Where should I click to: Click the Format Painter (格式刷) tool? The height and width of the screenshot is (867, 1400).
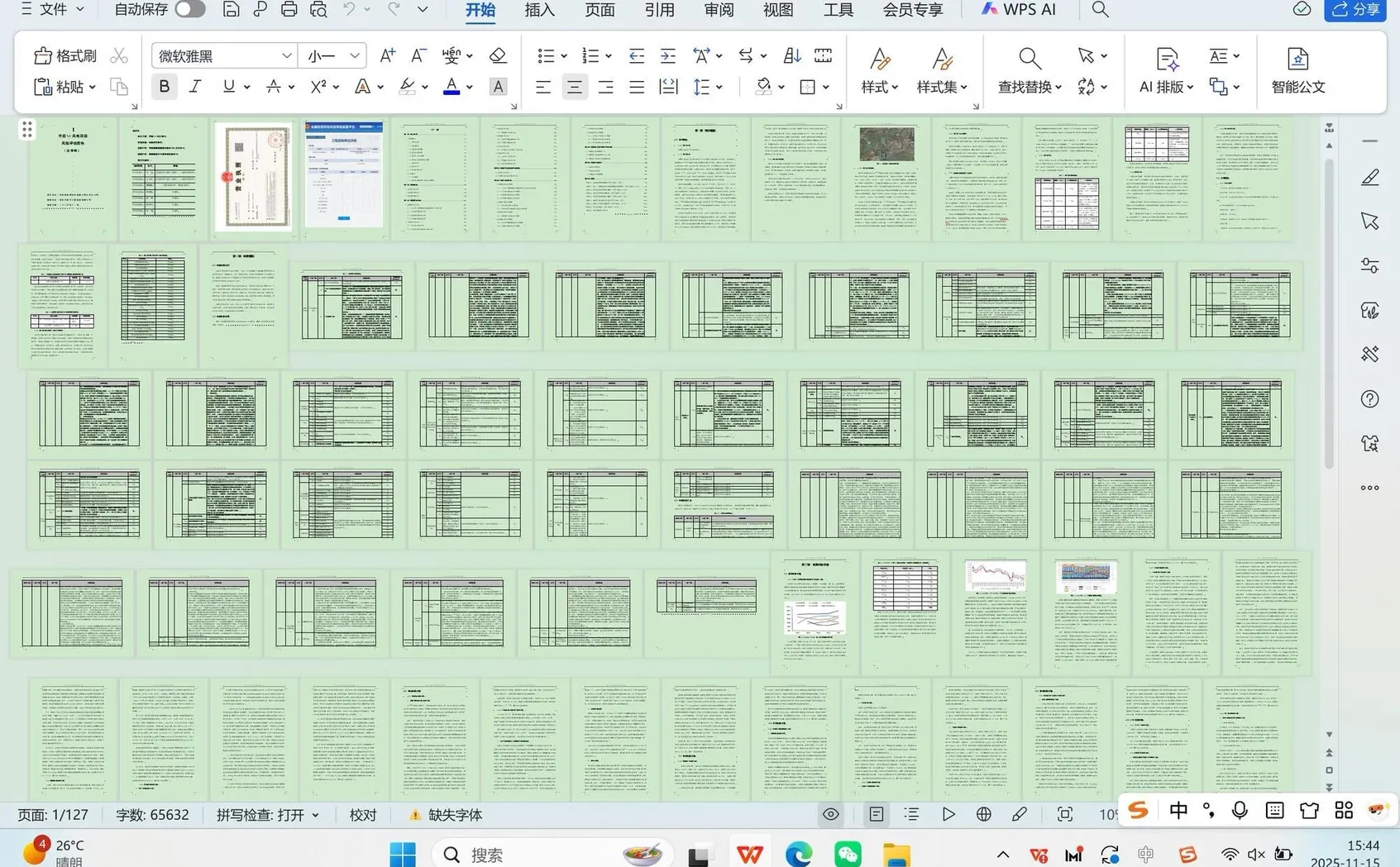click(65, 55)
